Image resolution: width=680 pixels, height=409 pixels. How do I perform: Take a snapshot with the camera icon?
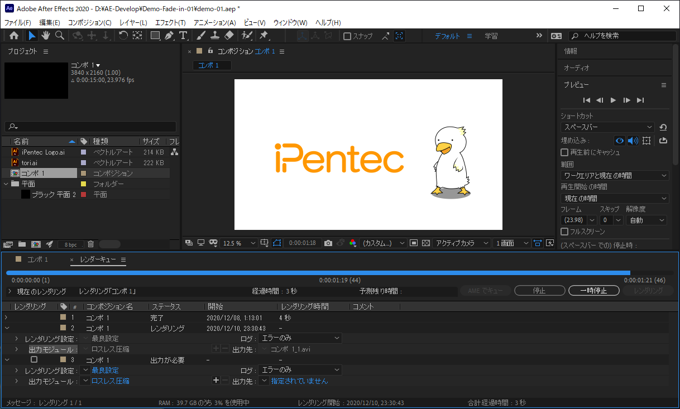(328, 243)
